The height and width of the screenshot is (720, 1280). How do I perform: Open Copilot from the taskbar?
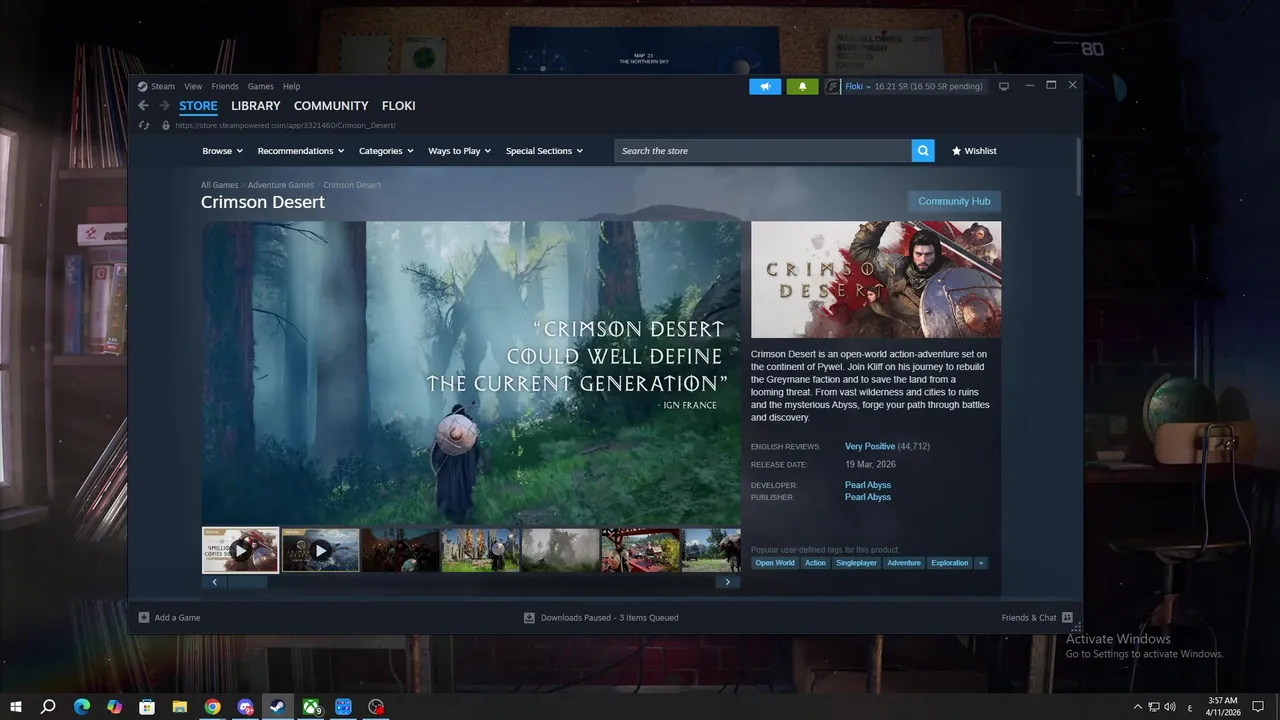[114, 707]
